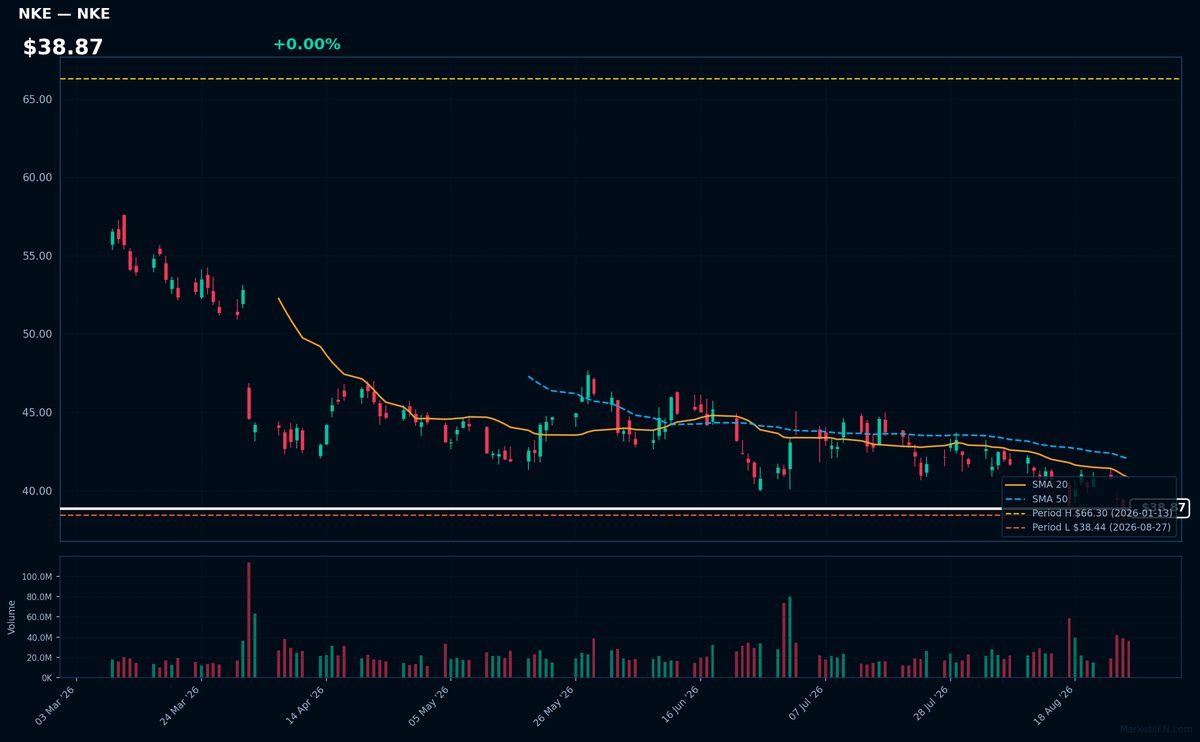This screenshot has width=1200, height=742.
Task: Click the 0K volume axis label
Action: [46, 678]
